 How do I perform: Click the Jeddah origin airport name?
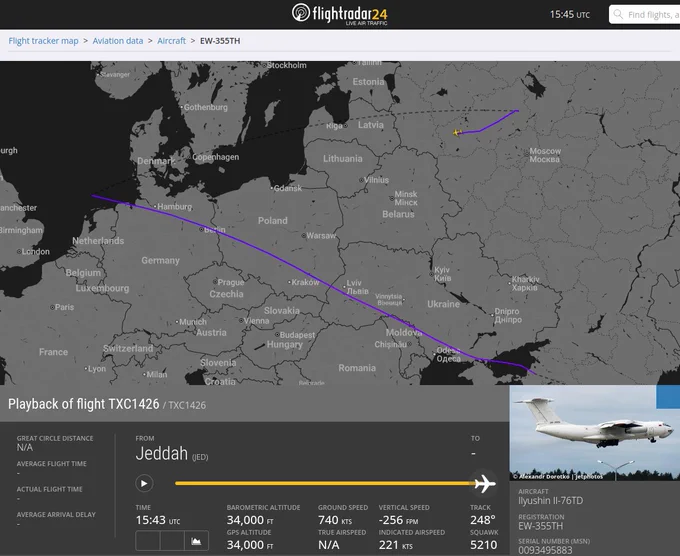pyautogui.click(x=161, y=454)
